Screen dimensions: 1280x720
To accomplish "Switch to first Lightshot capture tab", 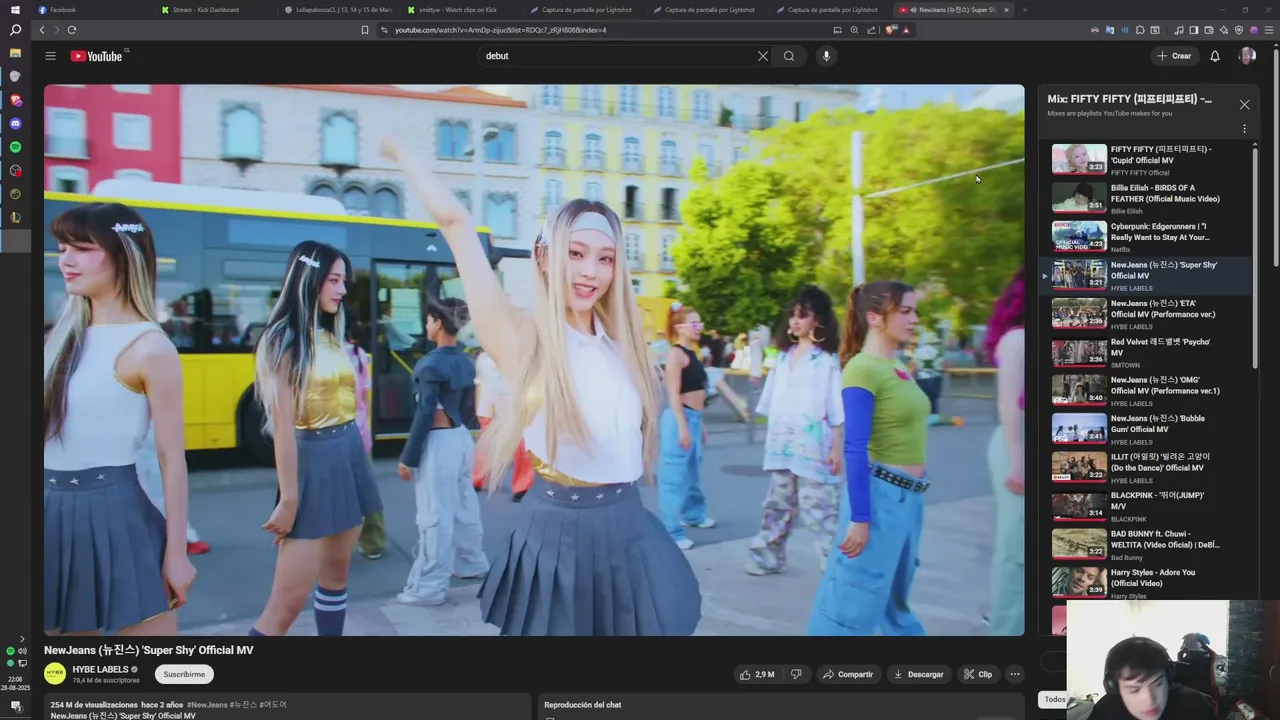I will point(584,10).
